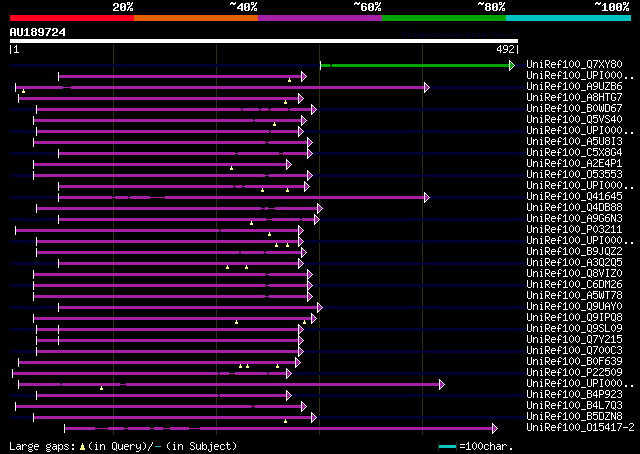Click the purple alignment bar of UniRef100_O15417-2
The image size is (640, 454).
click(x=278, y=428)
